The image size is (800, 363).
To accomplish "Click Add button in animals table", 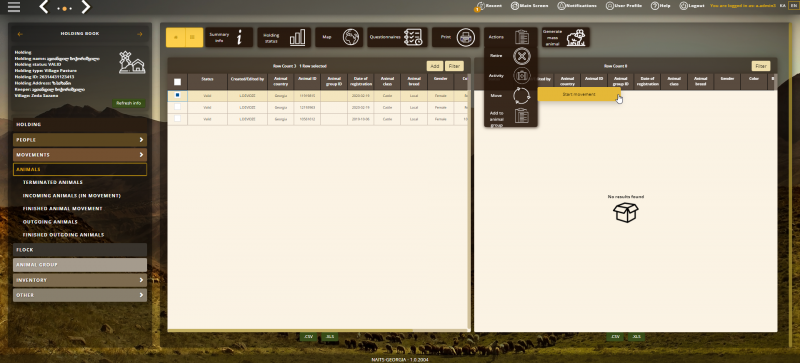I will (x=434, y=66).
